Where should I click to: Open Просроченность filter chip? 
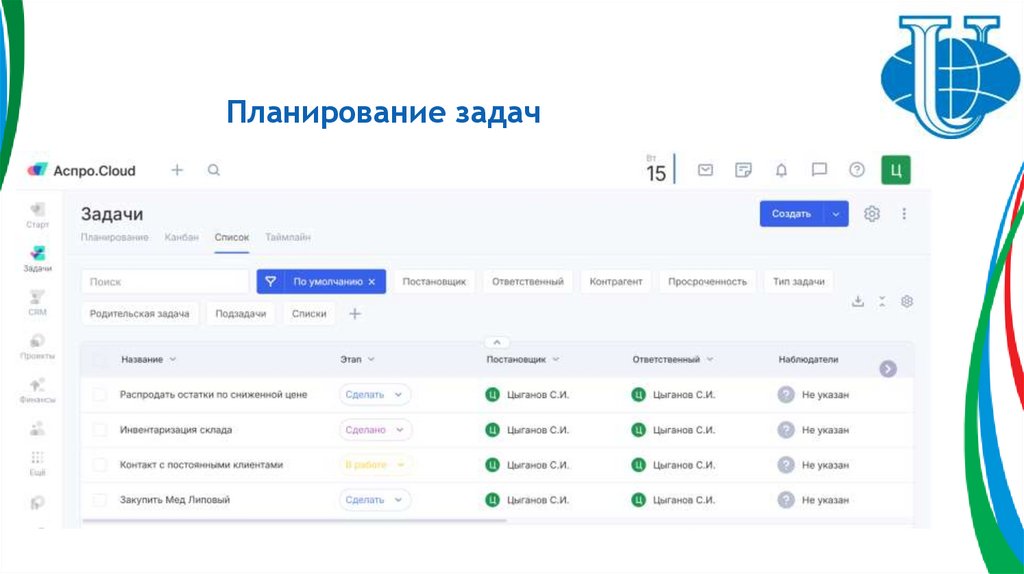tap(707, 282)
